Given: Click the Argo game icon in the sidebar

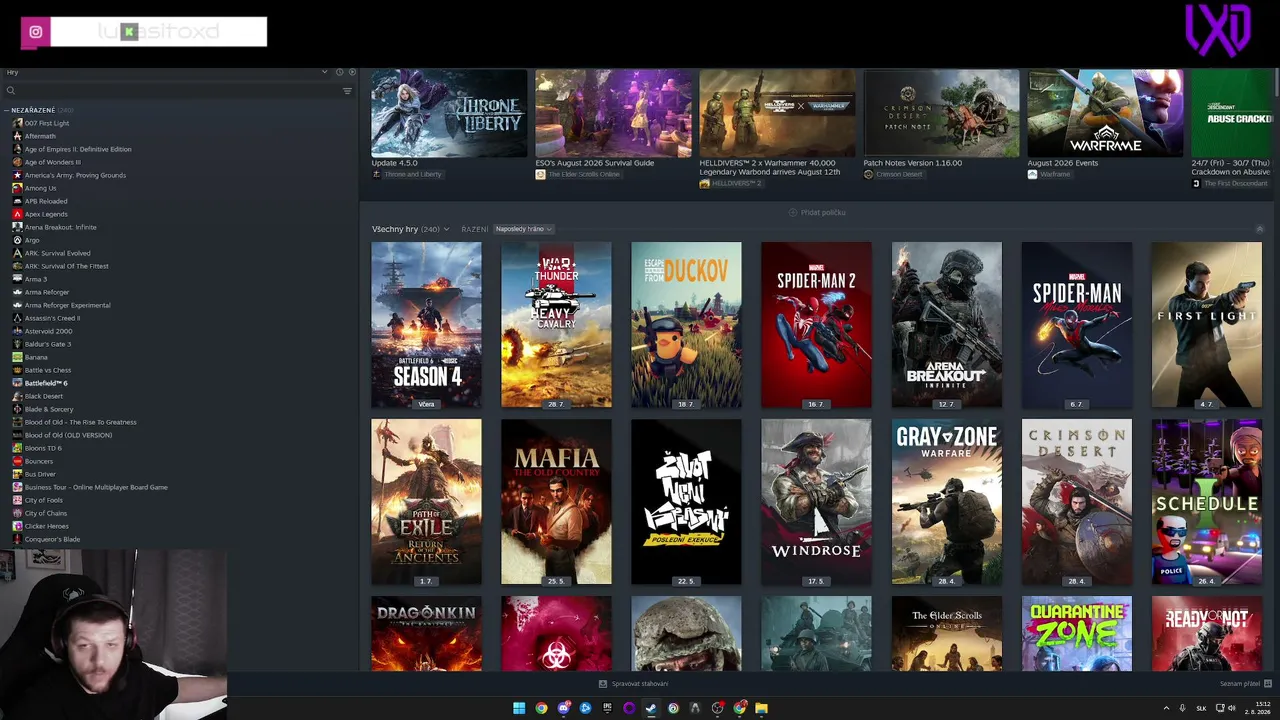Looking at the screenshot, I should [17, 240].
